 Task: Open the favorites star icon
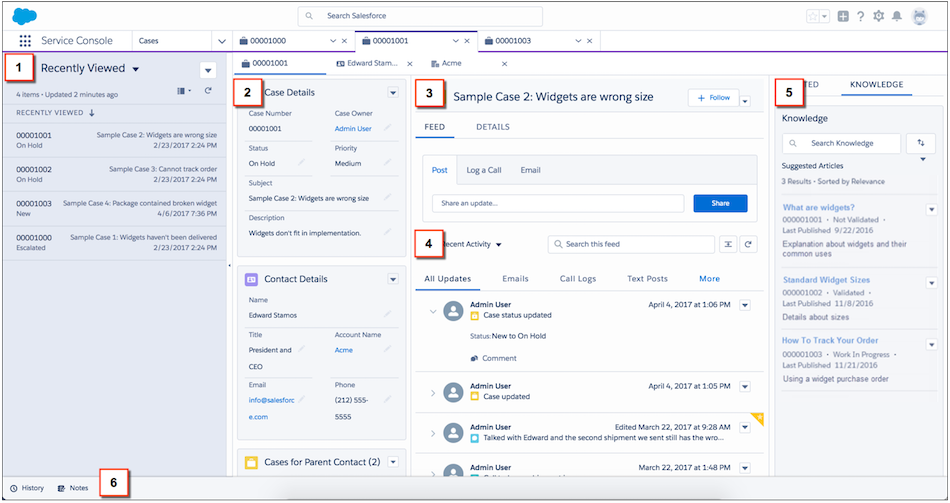click(812, 16)
